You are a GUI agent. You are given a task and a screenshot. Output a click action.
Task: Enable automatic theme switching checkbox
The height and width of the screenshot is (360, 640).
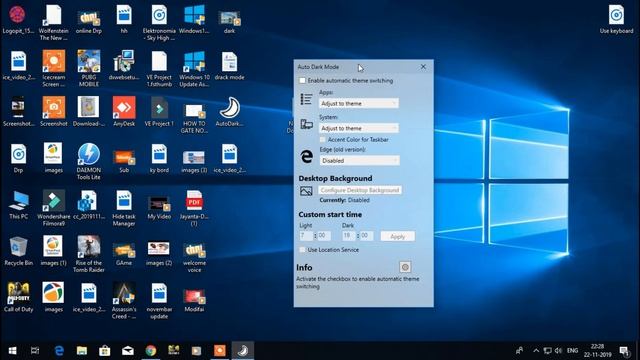click(302, 80)
